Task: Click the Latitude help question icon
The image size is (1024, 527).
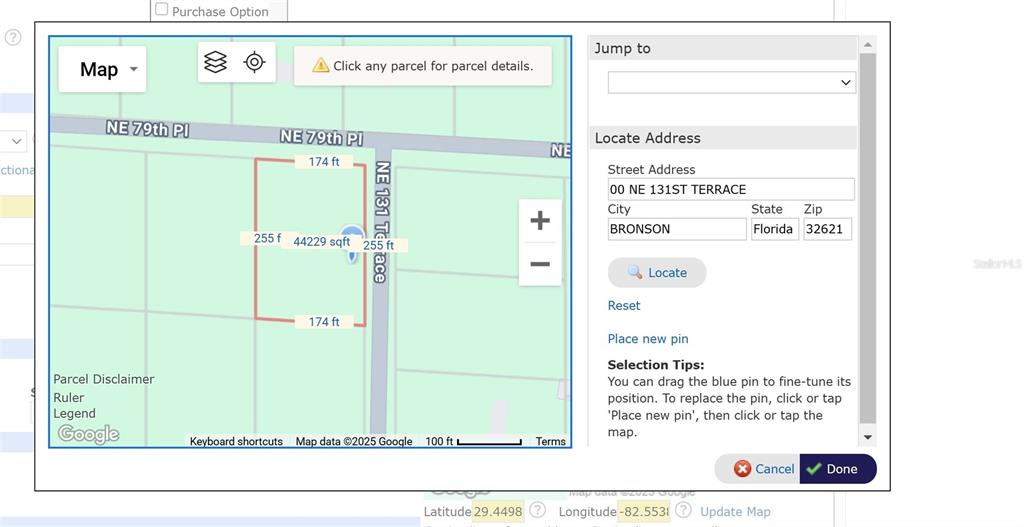Action: [537, 511]
